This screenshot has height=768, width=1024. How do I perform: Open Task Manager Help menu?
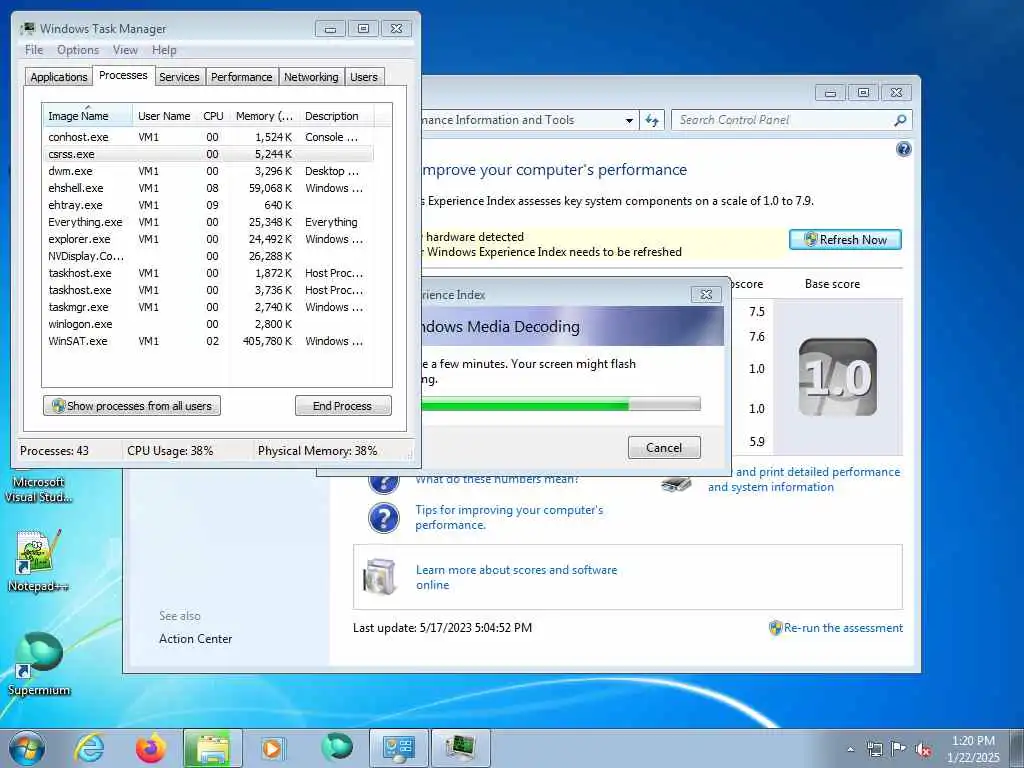pos(164,50)
